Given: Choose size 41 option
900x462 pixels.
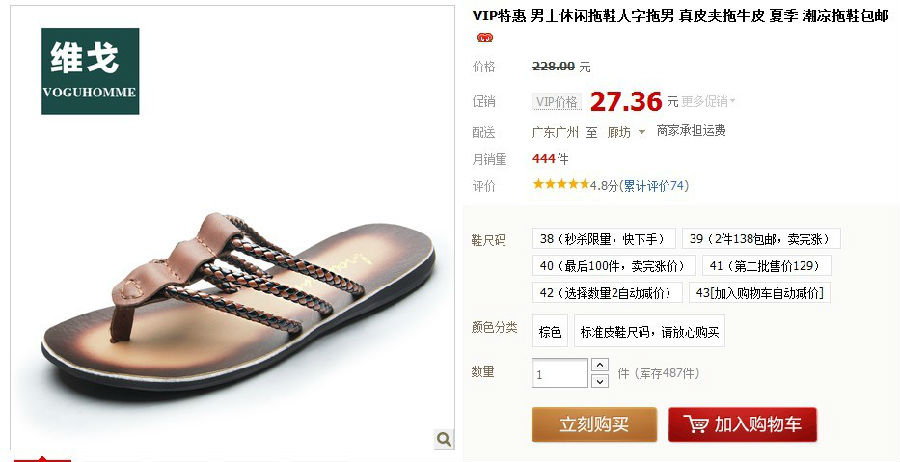Looking at the screenshot, I should (766, 266).
